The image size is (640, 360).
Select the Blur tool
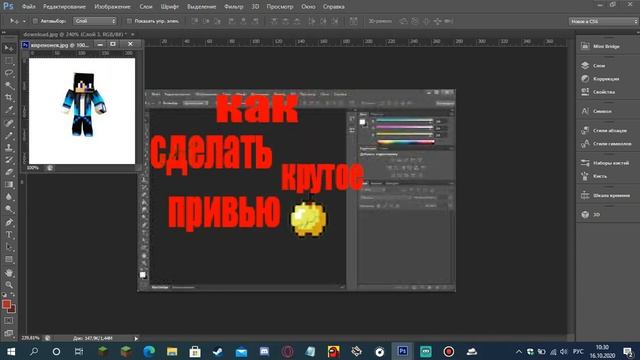pyautogui.click(x=9, y=197)
